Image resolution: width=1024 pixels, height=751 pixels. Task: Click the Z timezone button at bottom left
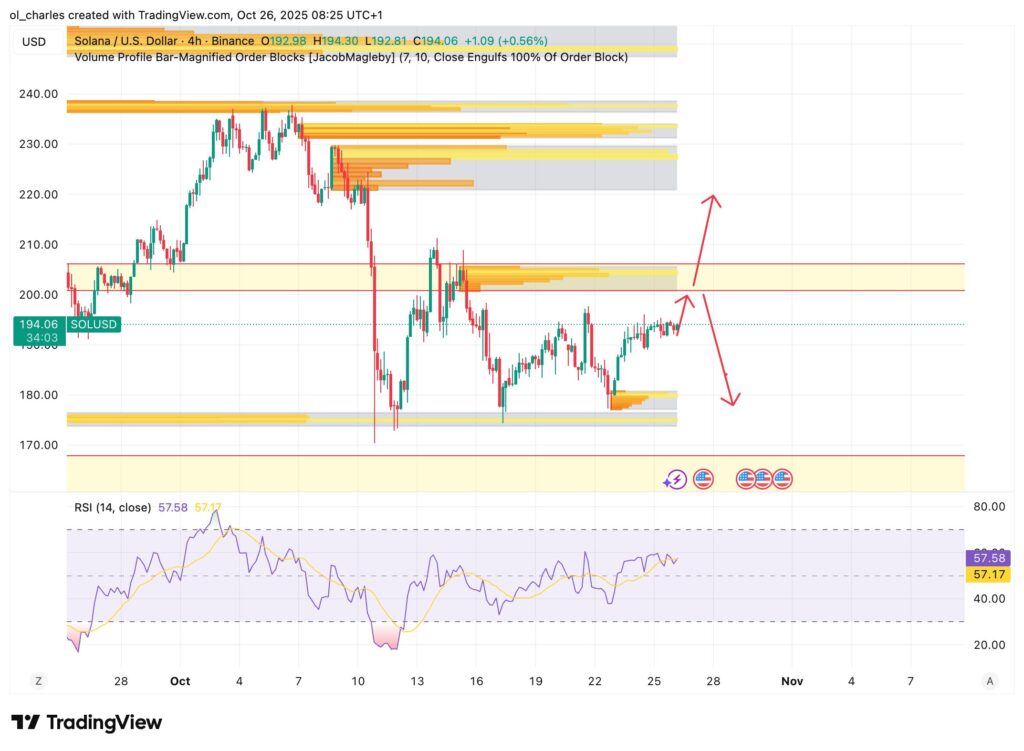[38, 681]
